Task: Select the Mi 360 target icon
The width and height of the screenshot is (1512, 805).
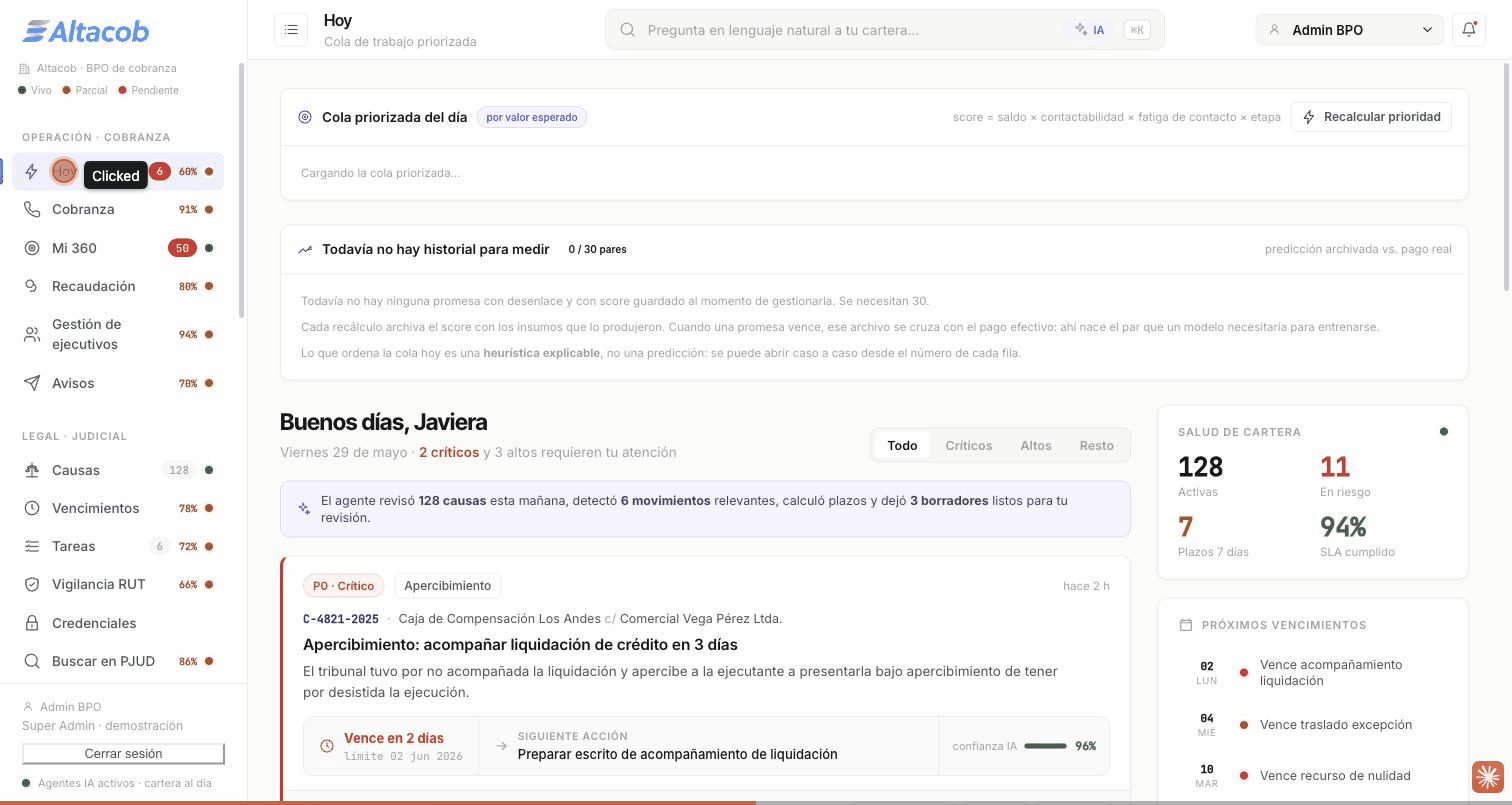Action: pos(32,248)
